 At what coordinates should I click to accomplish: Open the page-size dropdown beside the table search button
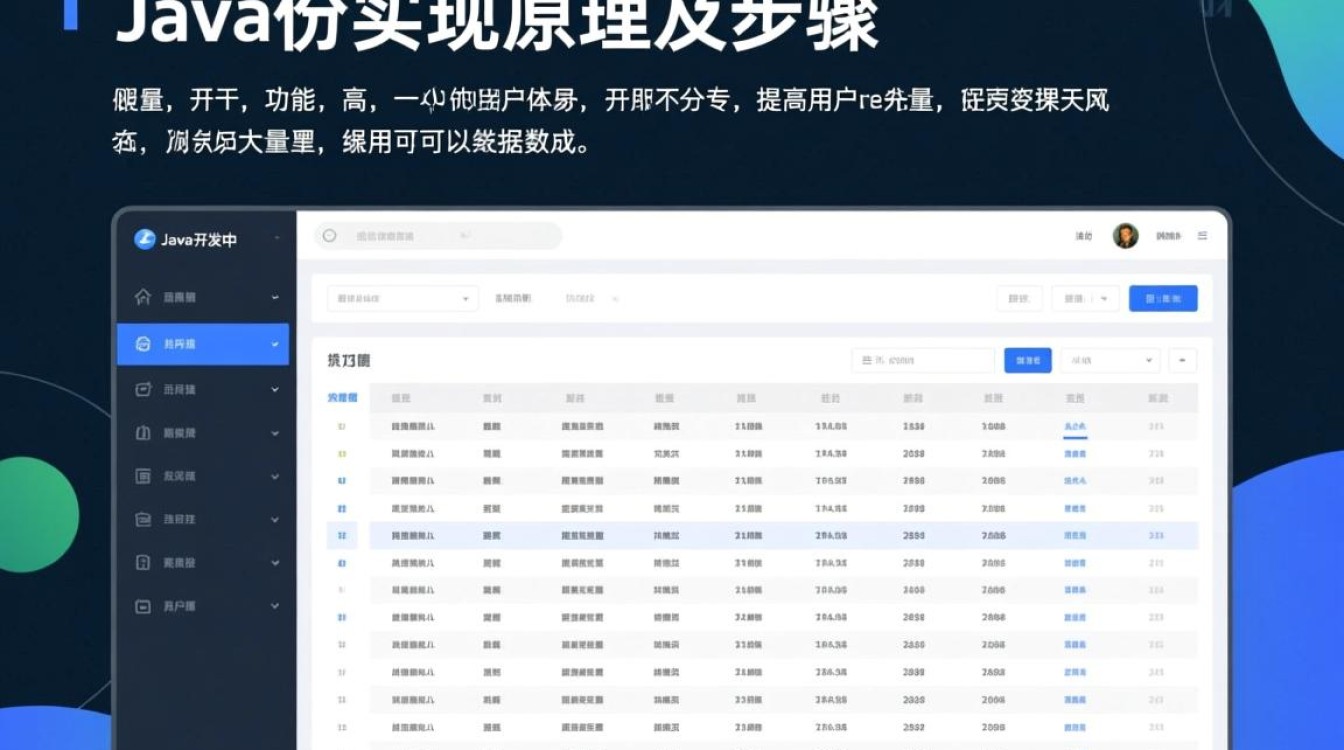click(x=1108, y=360)
